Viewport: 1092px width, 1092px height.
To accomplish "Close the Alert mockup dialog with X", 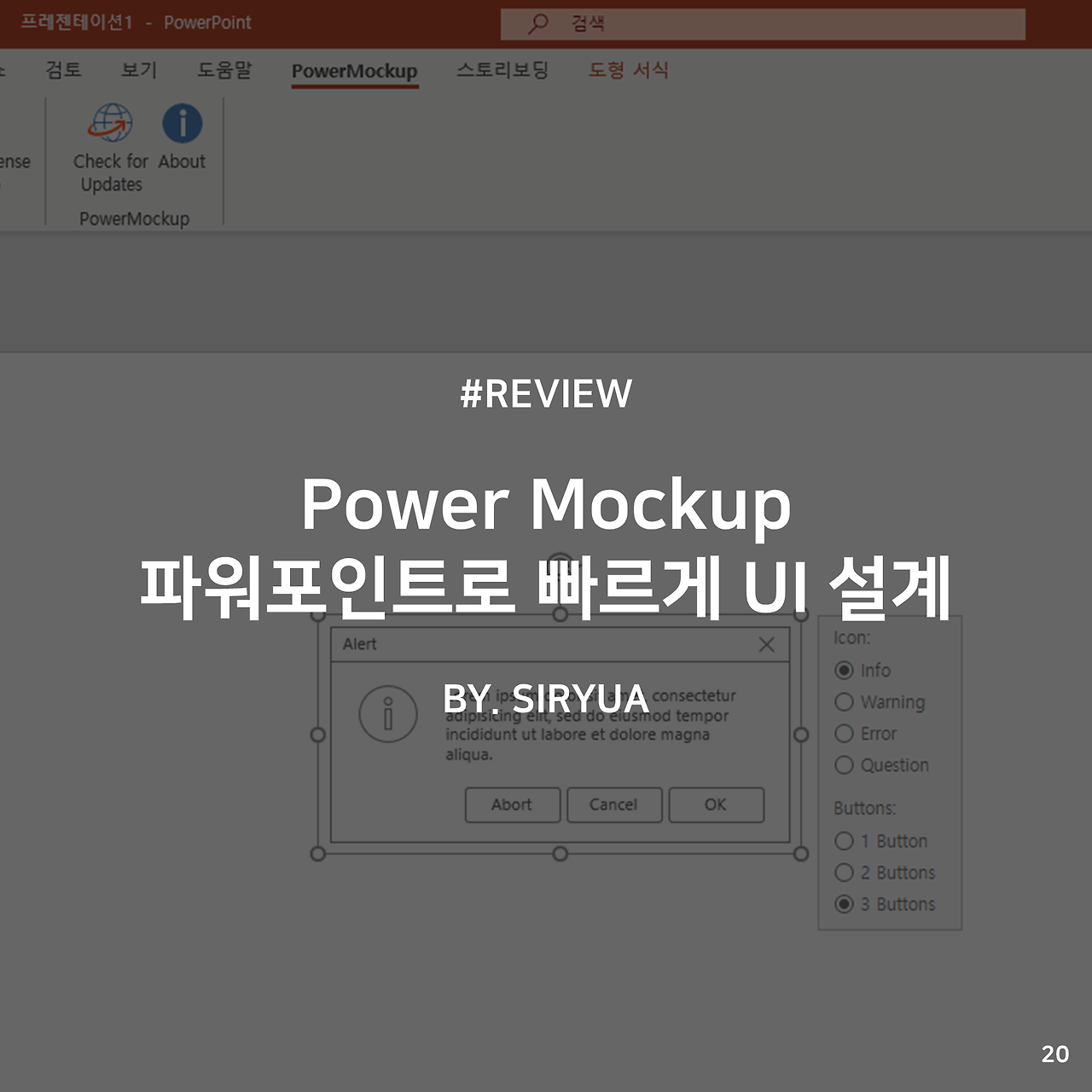I will pos(767,645).
